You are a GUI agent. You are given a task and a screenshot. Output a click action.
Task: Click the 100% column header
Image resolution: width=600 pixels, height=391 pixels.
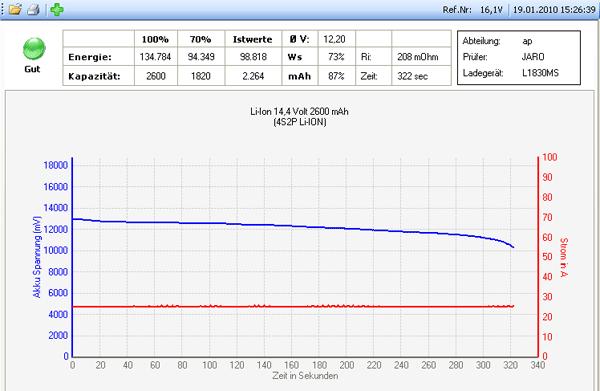(155, 39)
